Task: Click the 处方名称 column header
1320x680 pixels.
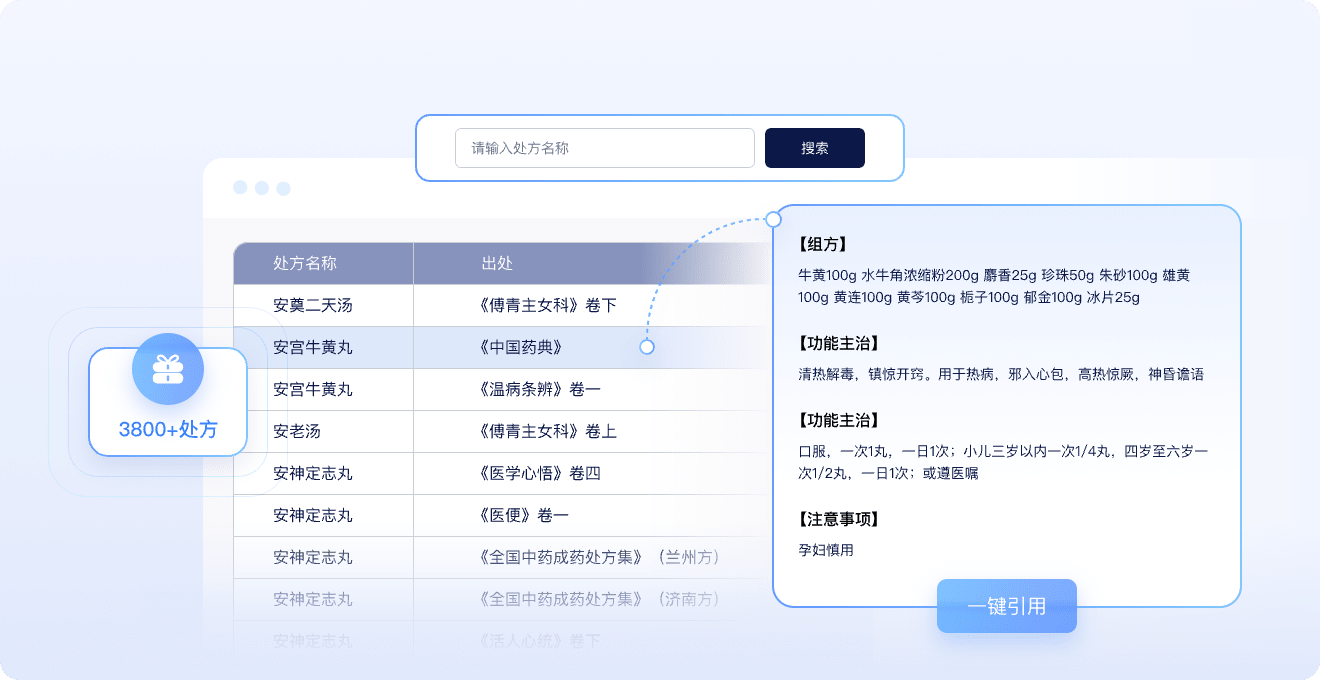Action: click(x=305, y=264)
